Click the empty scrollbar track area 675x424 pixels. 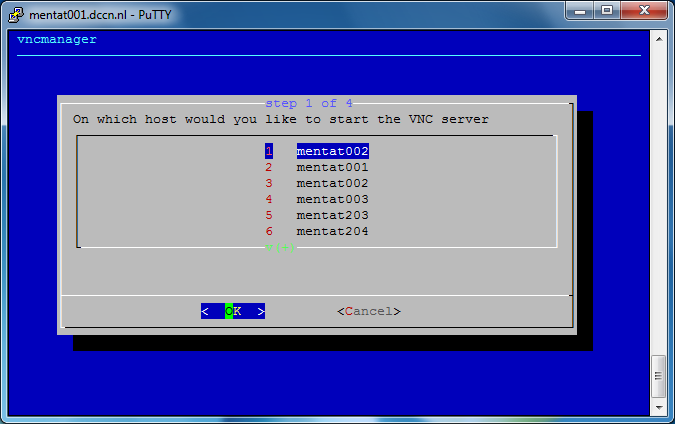(x=658, y=200)
